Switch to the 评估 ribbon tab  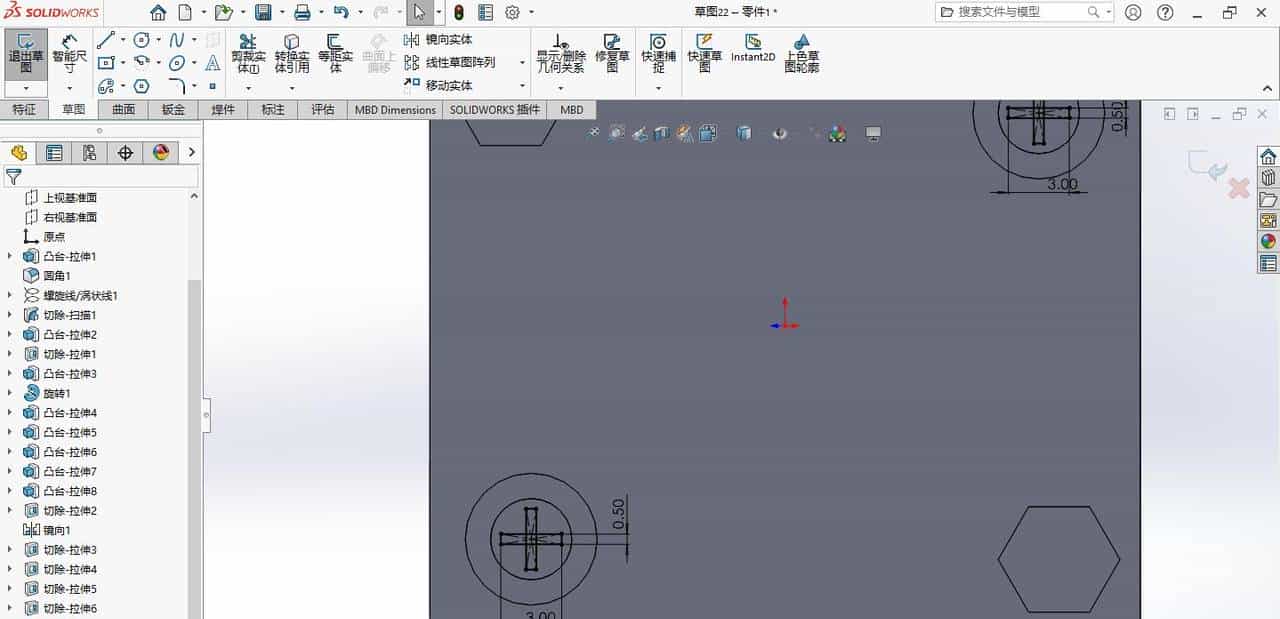322,110
